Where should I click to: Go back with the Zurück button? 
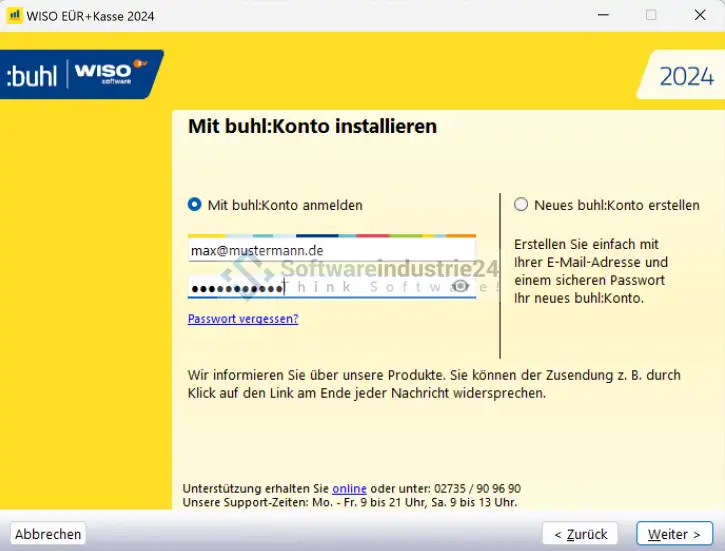pyautogui.click(x=580, y=534)
